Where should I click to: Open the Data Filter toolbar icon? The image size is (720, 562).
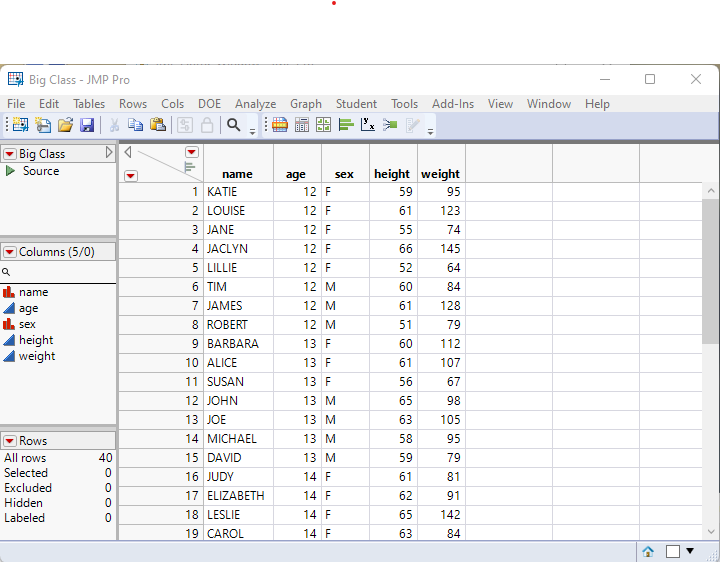tap(185, 125)
